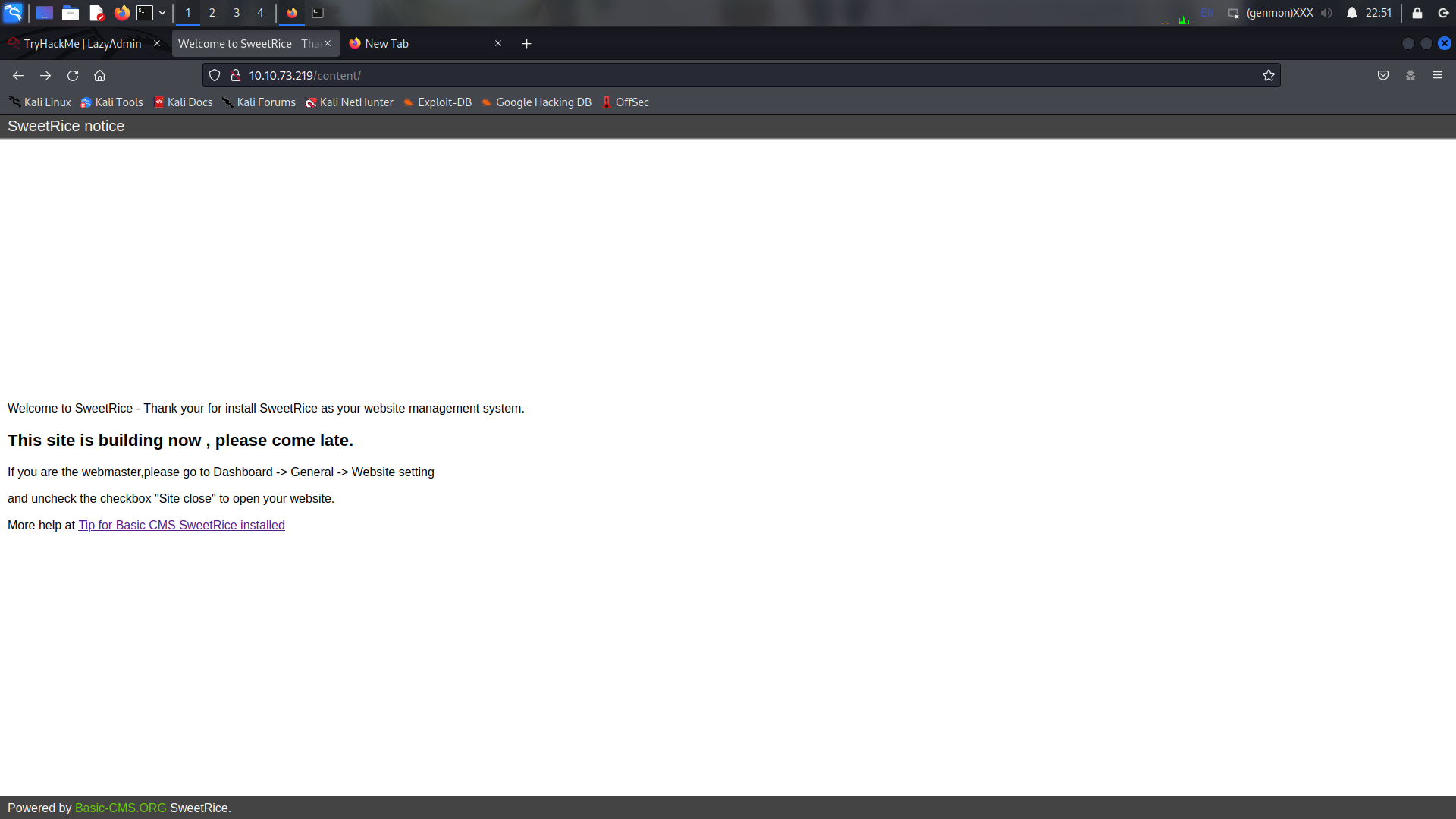Image resolution: width=1456 pixels, height=819 pixels.
Task: Close the TryHackMe | LazyAdmin tab
Action: (157, 43)
